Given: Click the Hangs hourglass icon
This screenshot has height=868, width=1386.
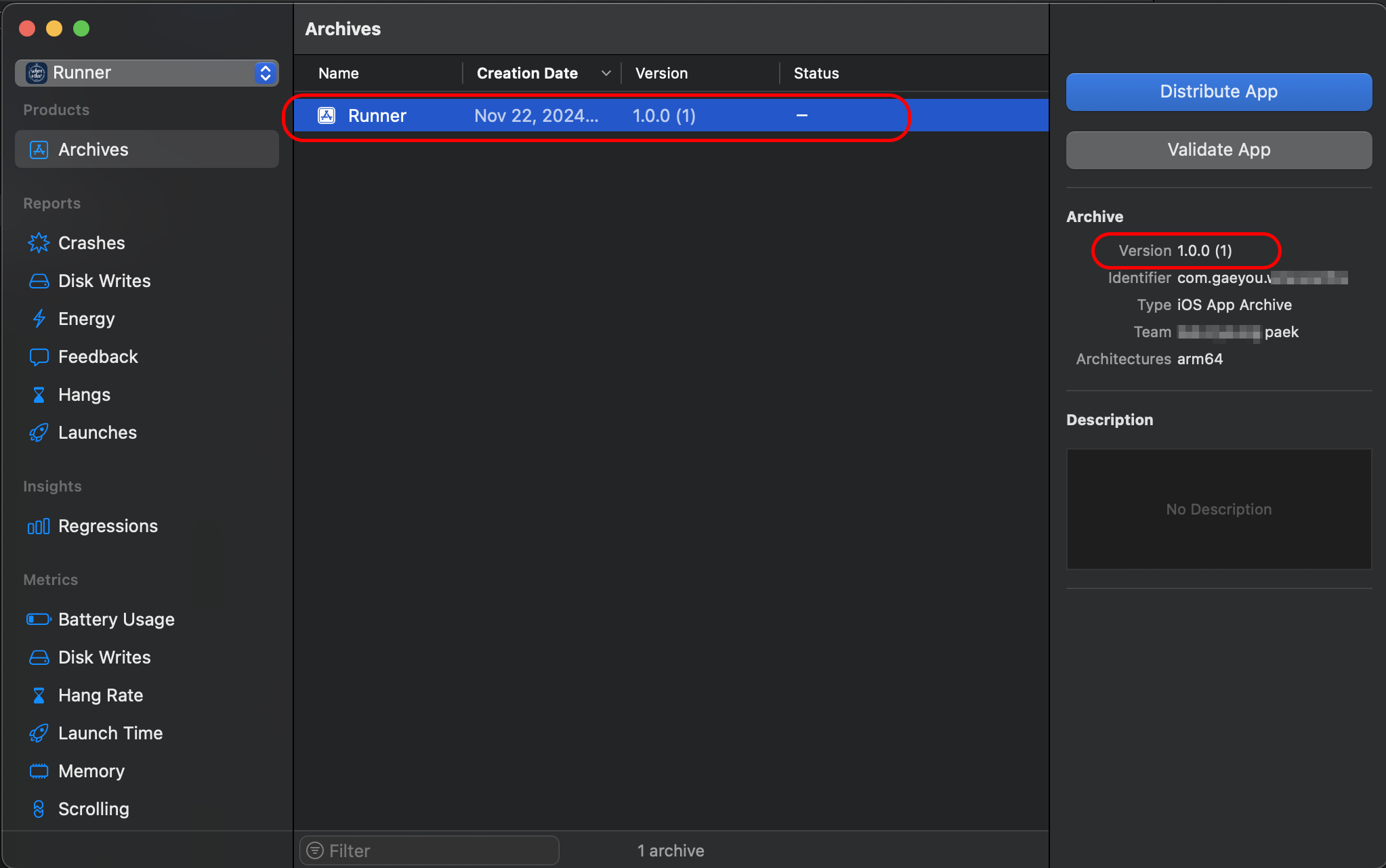Looking at the screenshot, I should (39, 395).
